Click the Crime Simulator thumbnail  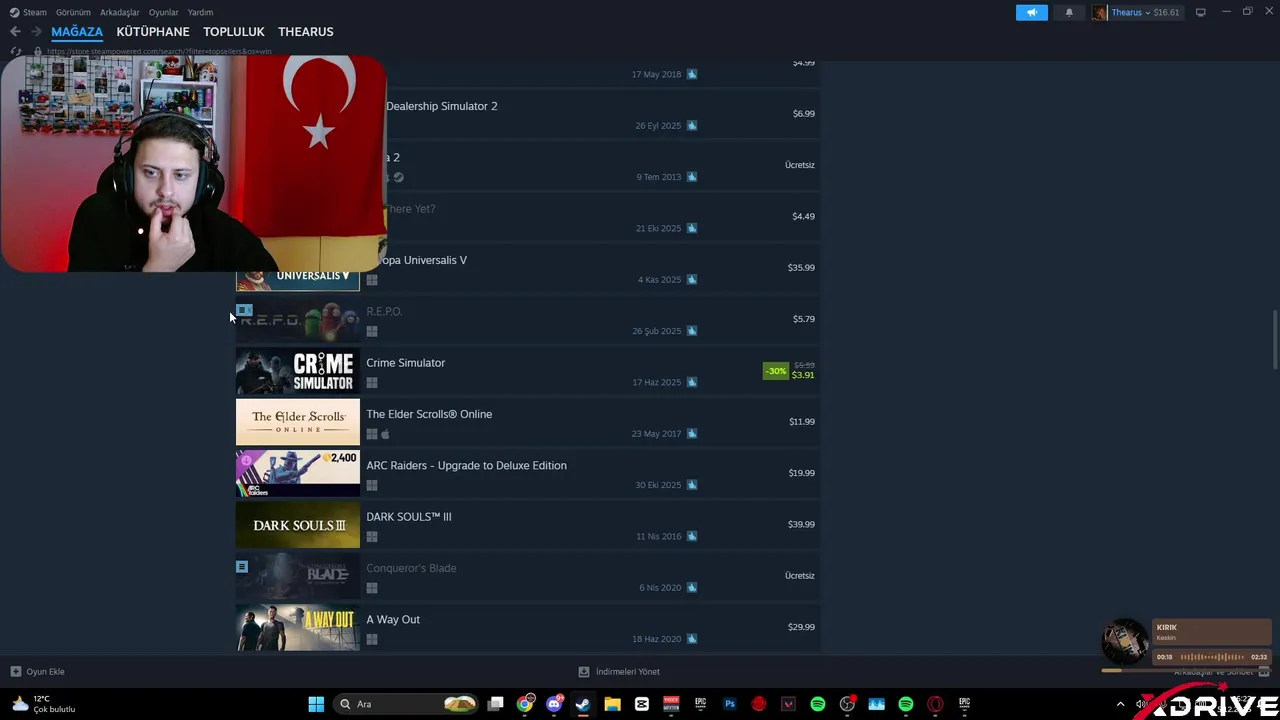(298, 371)
